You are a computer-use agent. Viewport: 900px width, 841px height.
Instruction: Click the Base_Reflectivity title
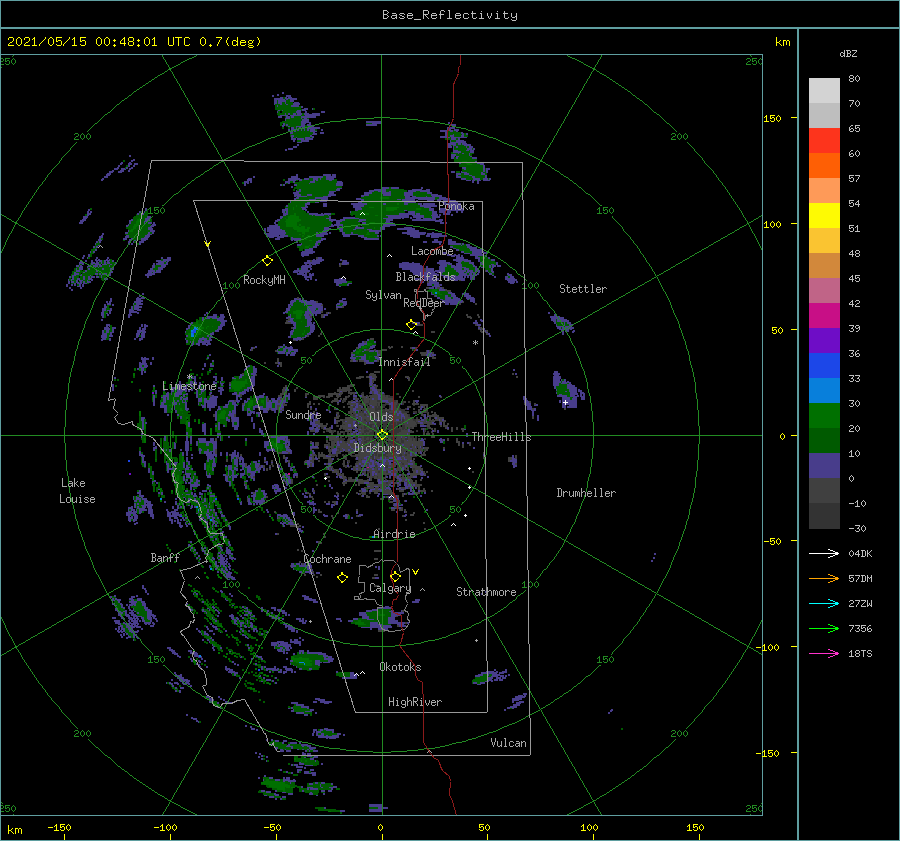point(450,15)
